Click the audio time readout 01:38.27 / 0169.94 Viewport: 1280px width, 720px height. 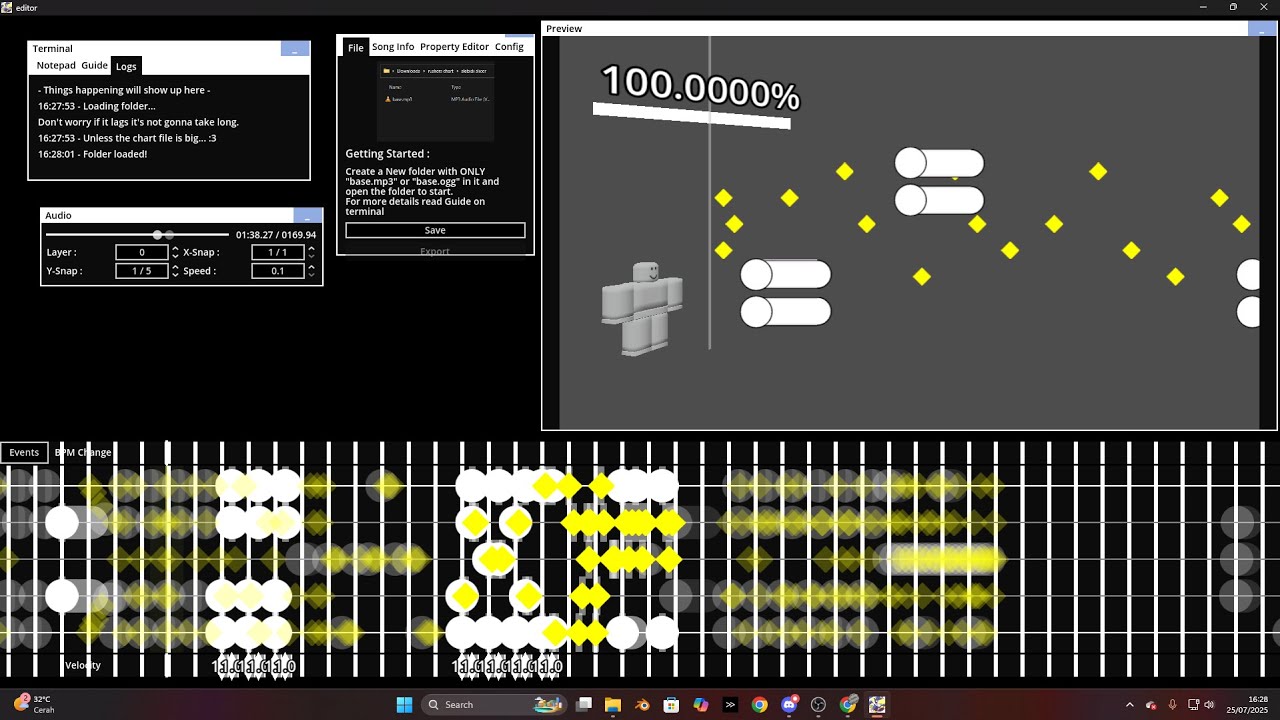pyautogui.click(x=276, y=235)
